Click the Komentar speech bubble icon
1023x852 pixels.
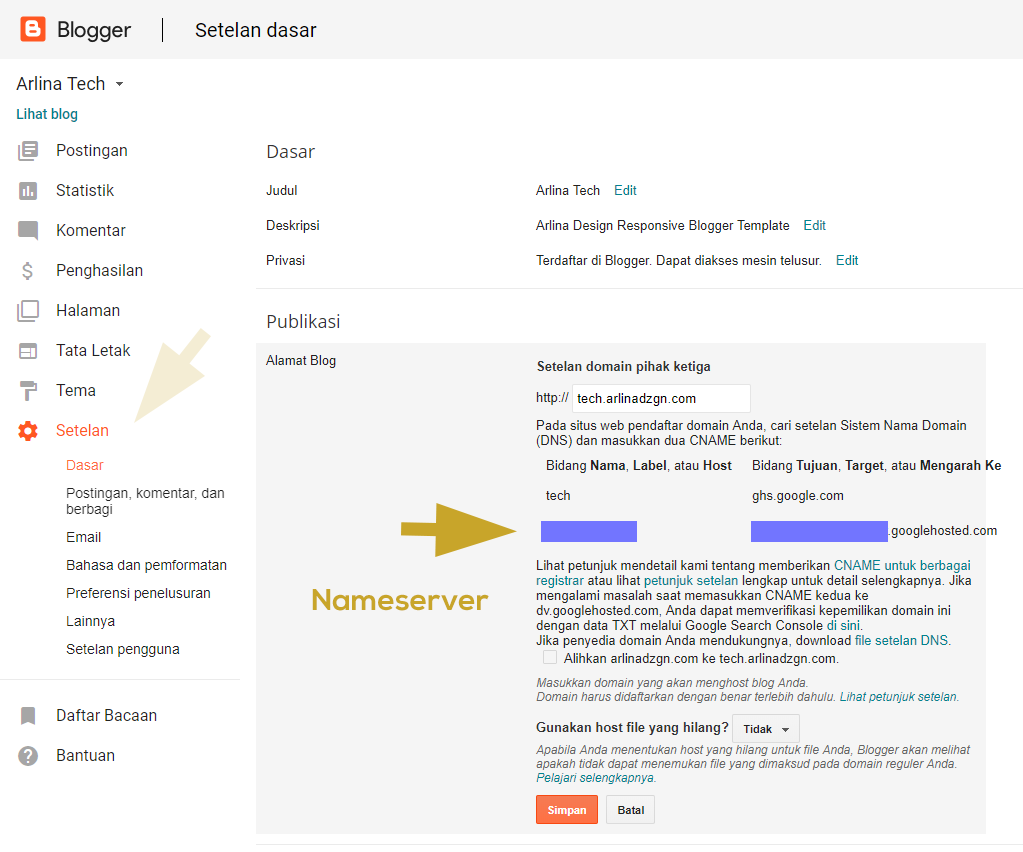click(x=28, y=230)
